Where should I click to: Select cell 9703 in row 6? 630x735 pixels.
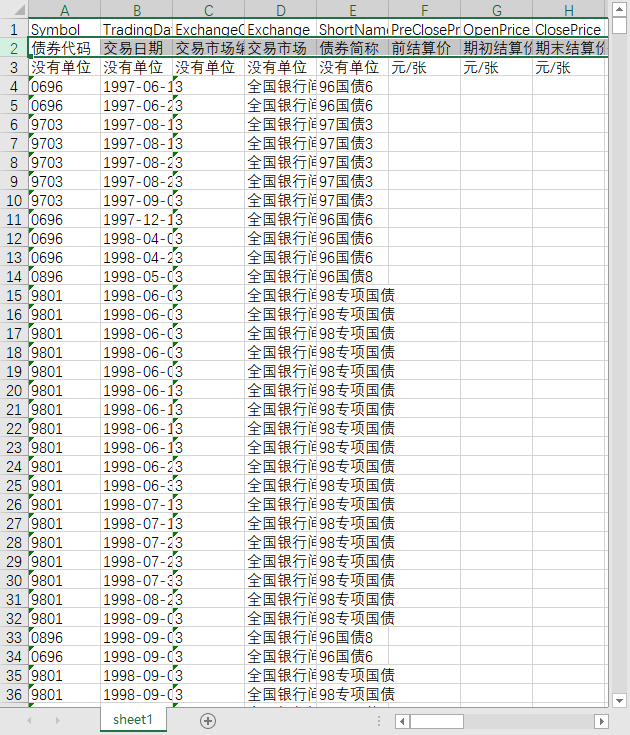pyautogui.click(x=65, y=125)
